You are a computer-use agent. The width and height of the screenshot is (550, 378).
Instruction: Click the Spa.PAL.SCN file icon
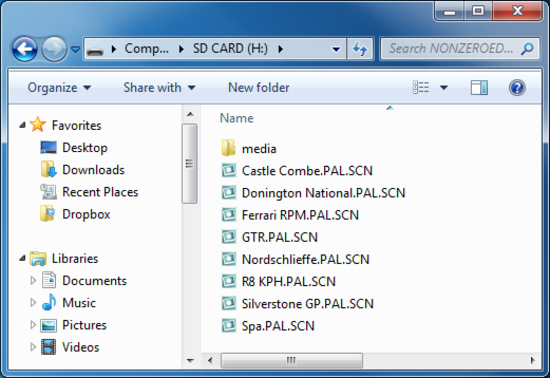pos(229,325)
